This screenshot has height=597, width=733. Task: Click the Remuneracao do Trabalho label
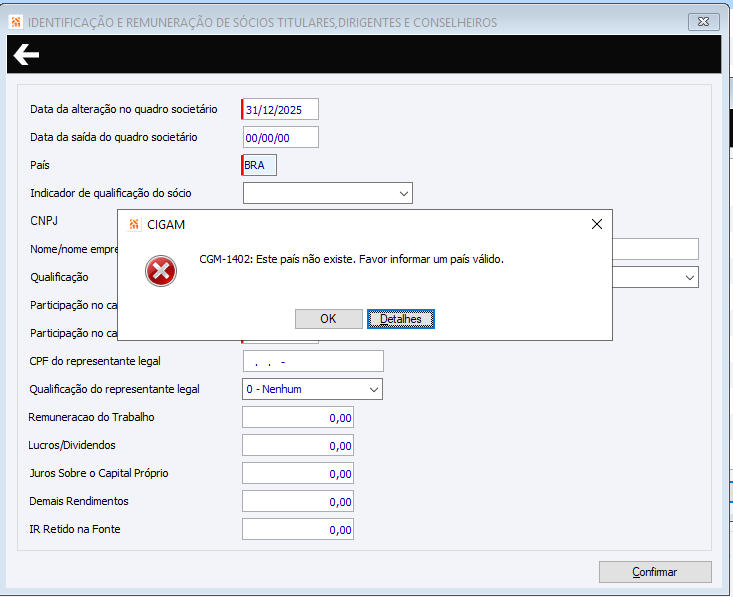coord(91,417)
